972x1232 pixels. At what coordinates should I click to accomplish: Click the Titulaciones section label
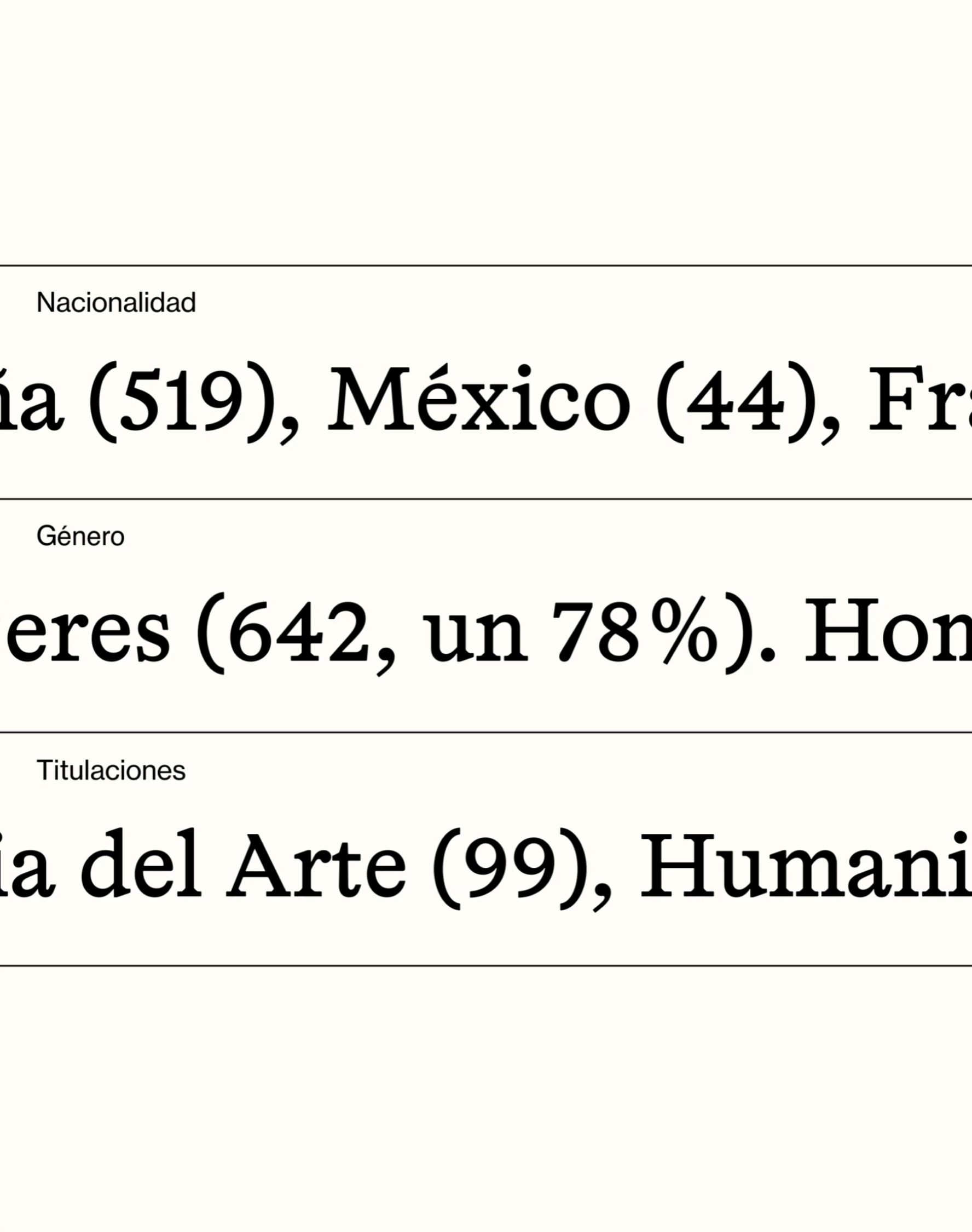click(x=111, y=771)
